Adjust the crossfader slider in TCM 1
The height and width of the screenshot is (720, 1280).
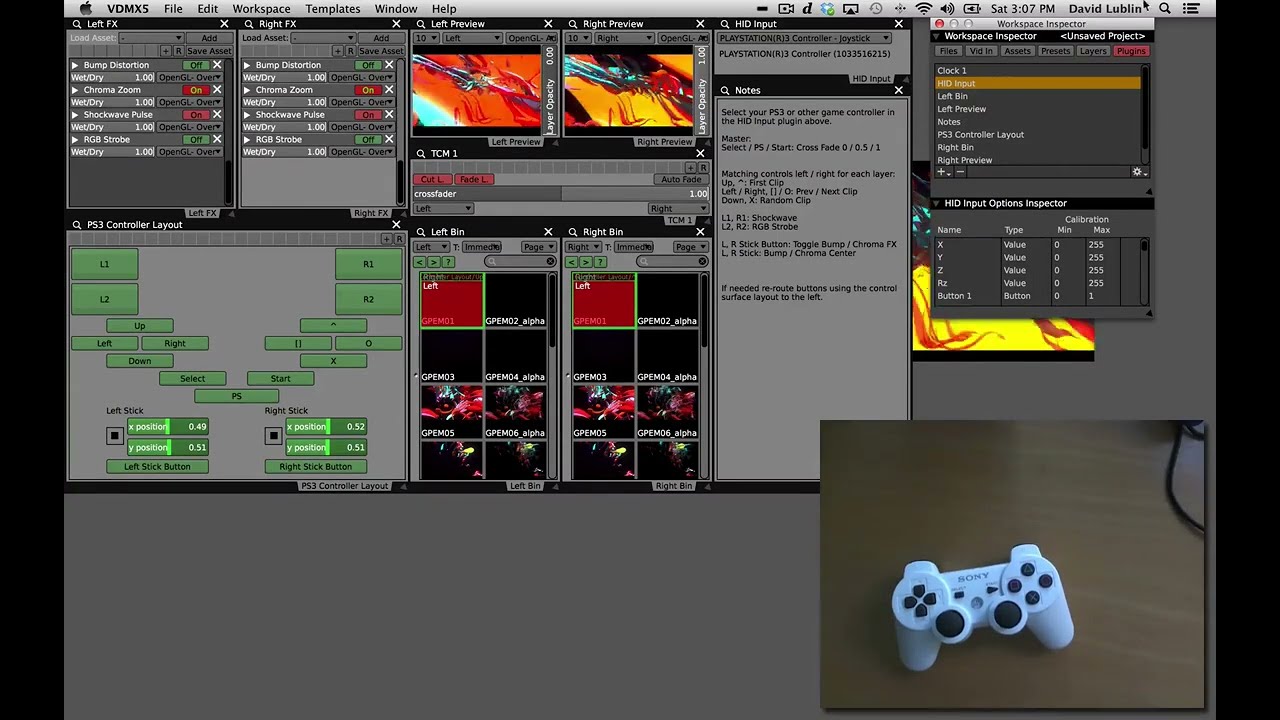pos(561,194)
